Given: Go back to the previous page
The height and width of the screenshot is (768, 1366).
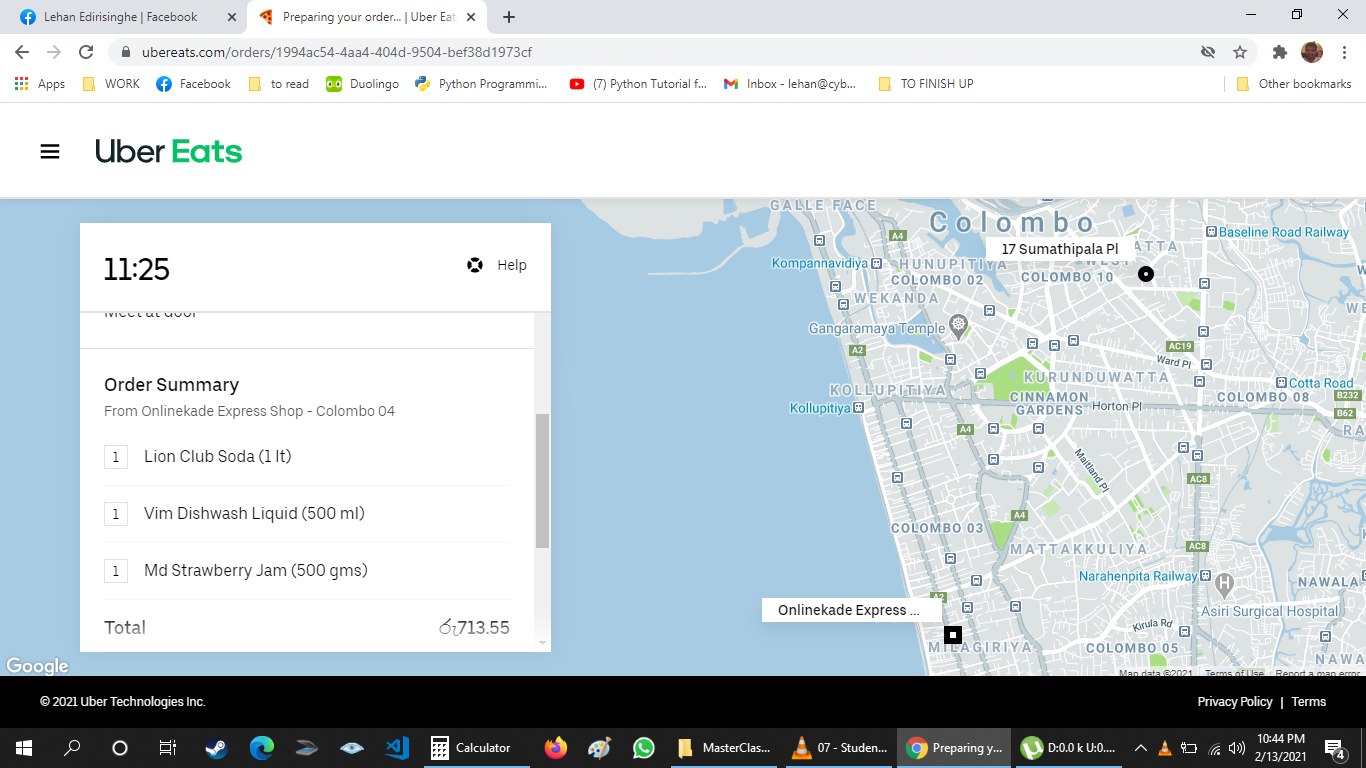Looking at the screenshot, I should click(22, 52).
